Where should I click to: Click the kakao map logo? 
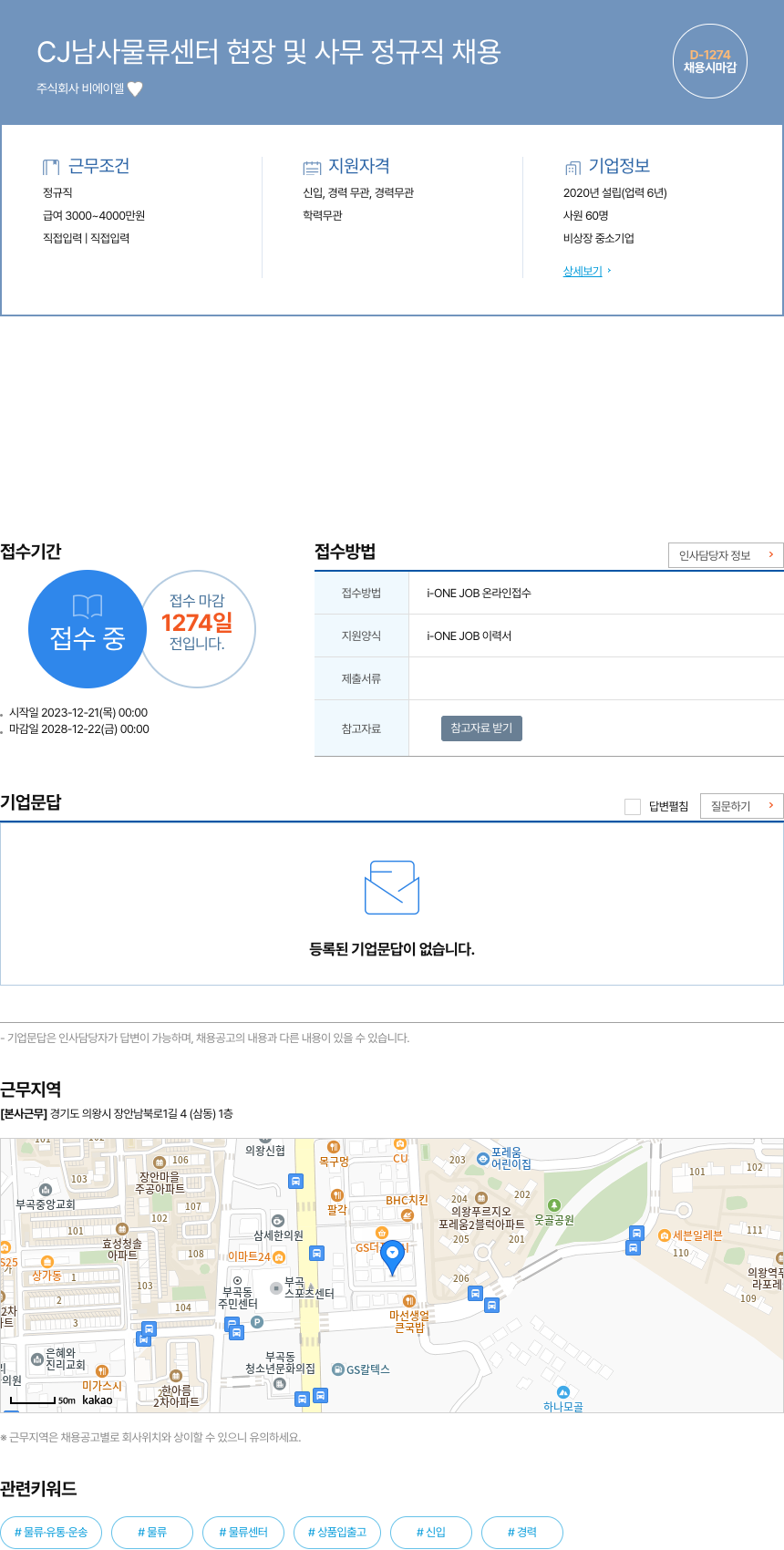98,1400
